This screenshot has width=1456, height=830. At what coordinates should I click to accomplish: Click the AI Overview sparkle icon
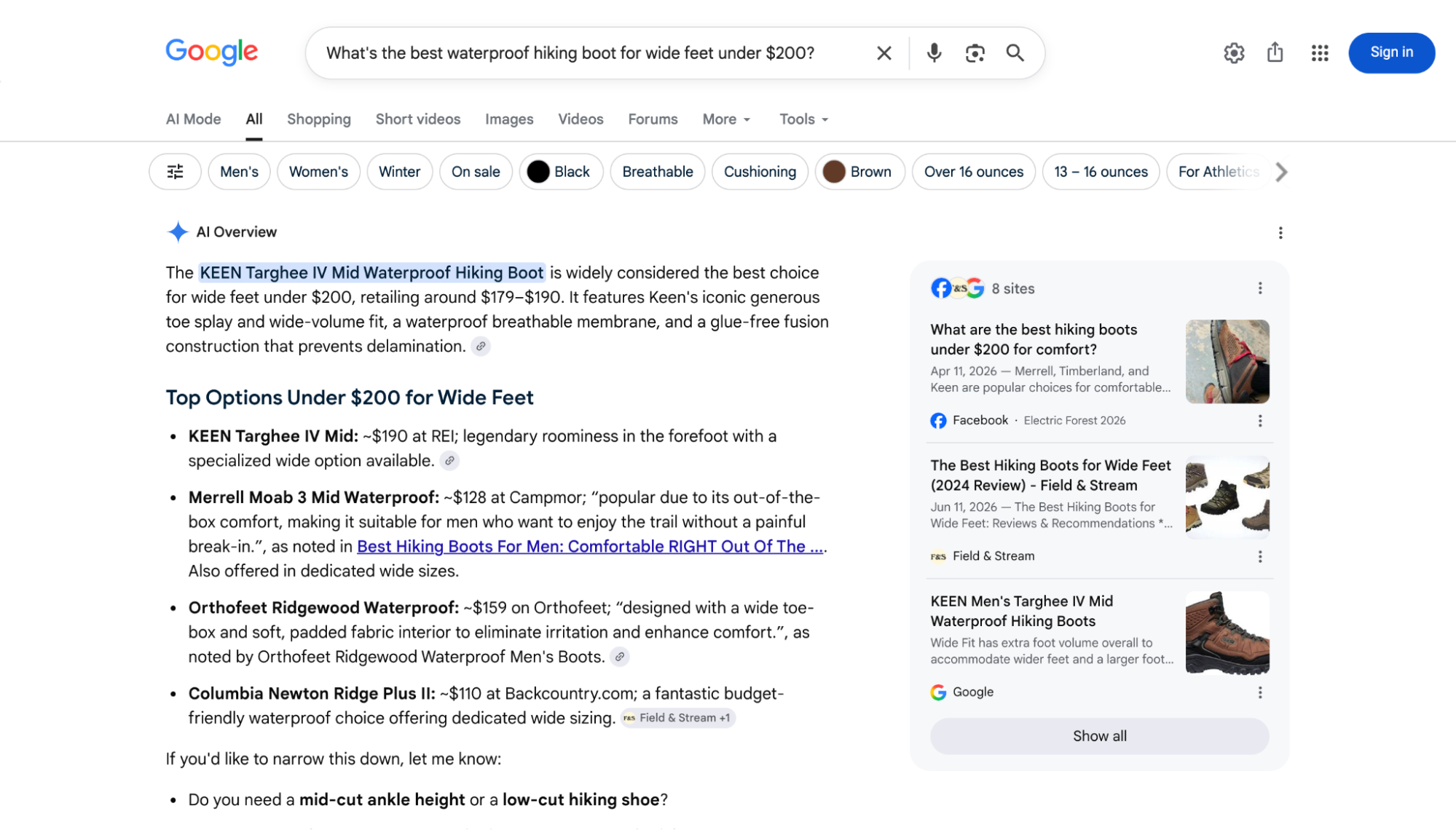pyautogui.click(x=178, y=232)
